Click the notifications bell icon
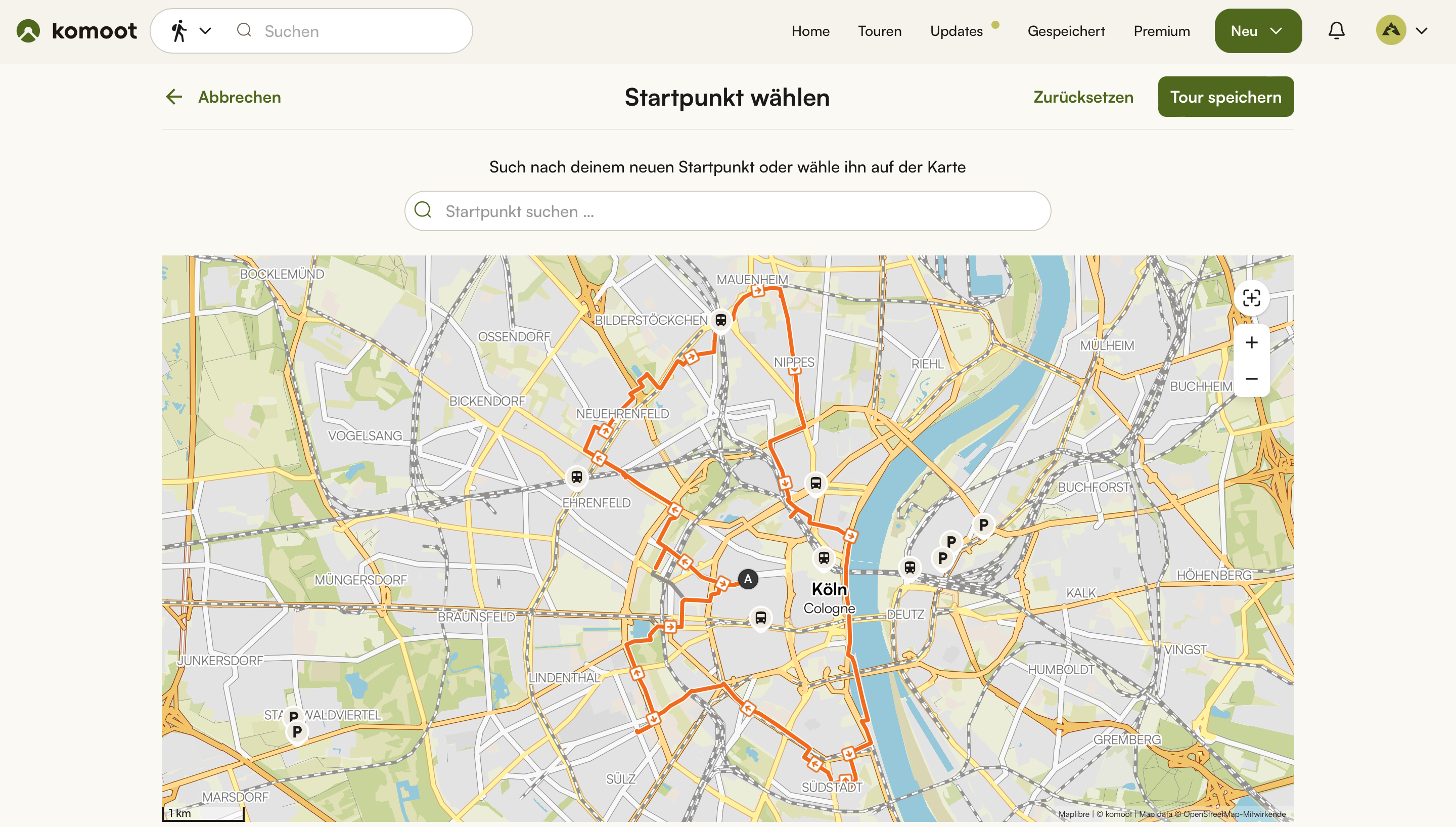 (1336, 31)
